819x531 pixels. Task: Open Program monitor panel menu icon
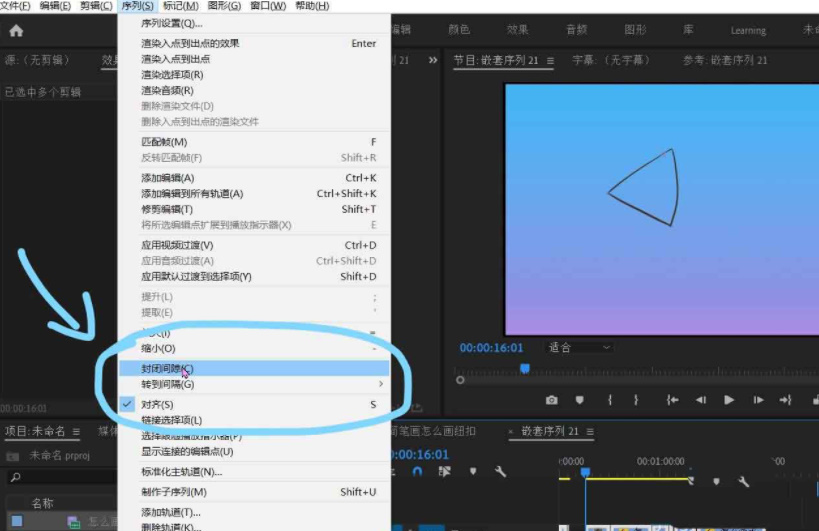[550, 61]
